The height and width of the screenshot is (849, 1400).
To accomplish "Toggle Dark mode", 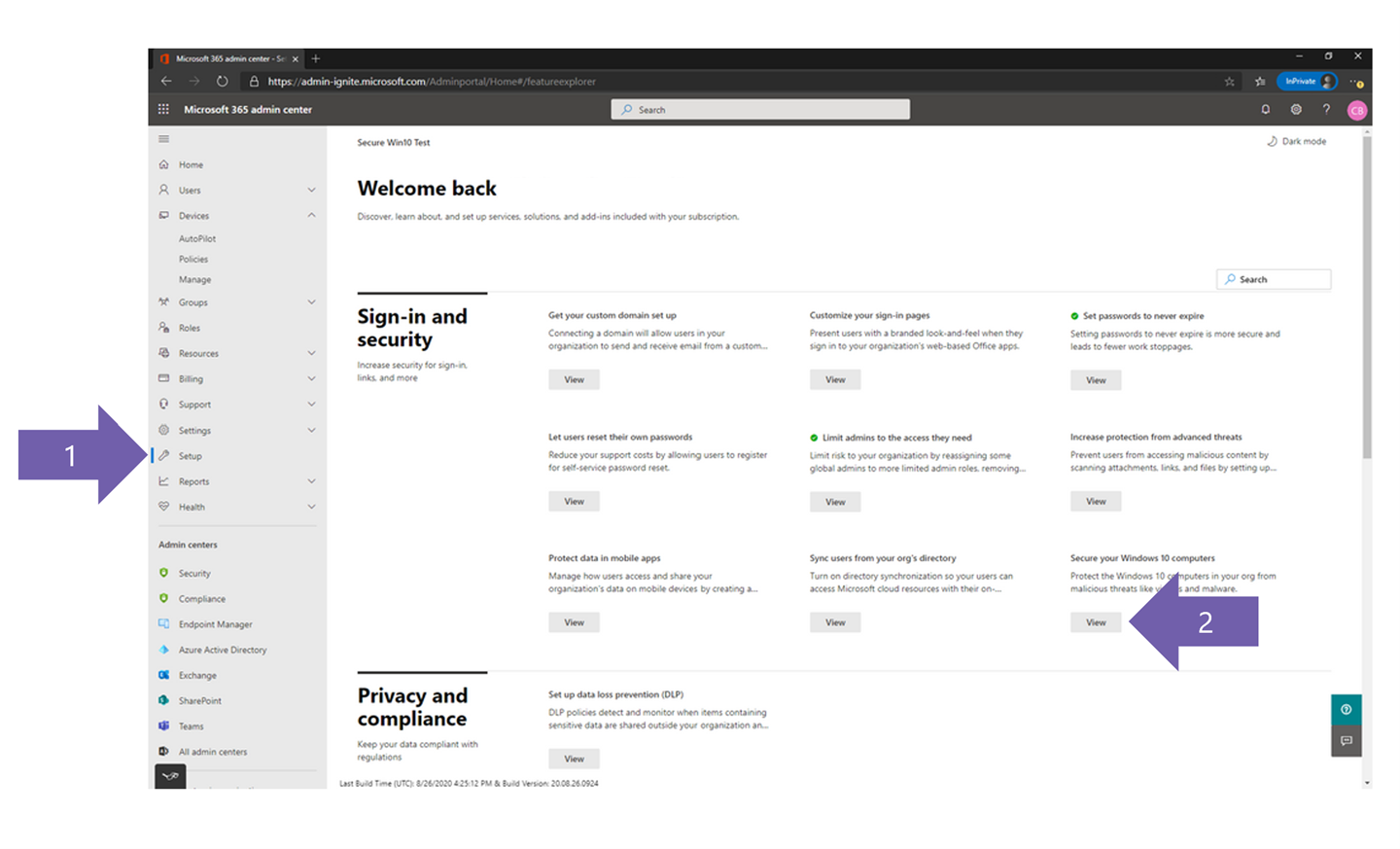I will click(x=1297, y=141).
